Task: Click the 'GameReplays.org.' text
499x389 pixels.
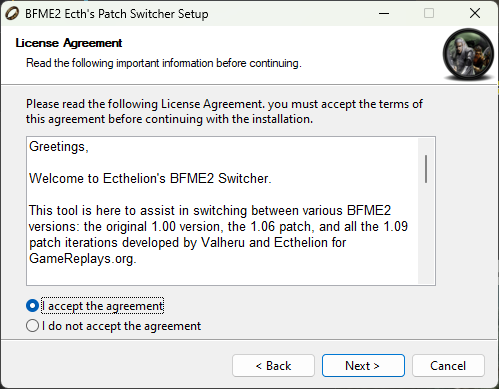Action: [x=83, y=259]
